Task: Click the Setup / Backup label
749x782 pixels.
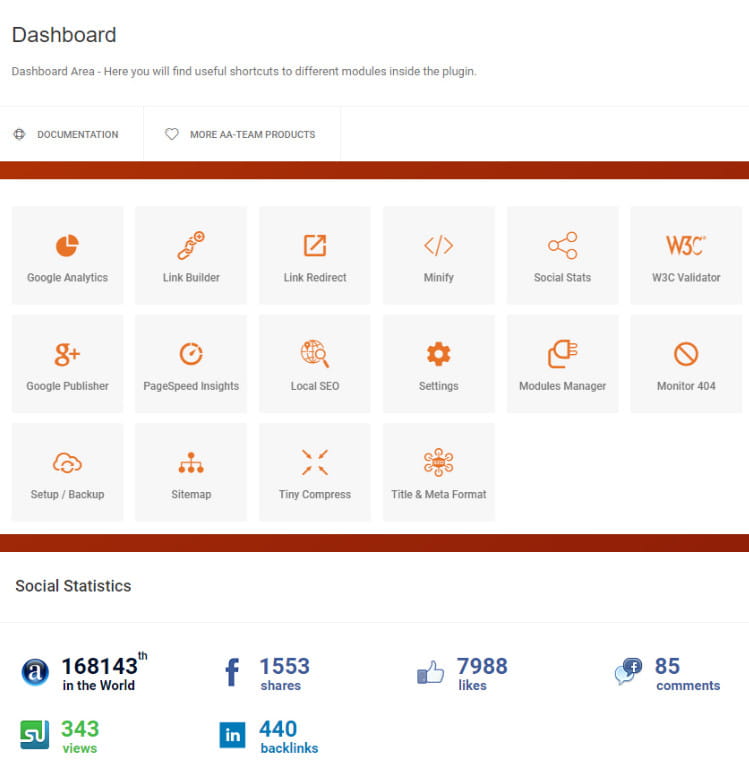Action: [x=67, y=494]
